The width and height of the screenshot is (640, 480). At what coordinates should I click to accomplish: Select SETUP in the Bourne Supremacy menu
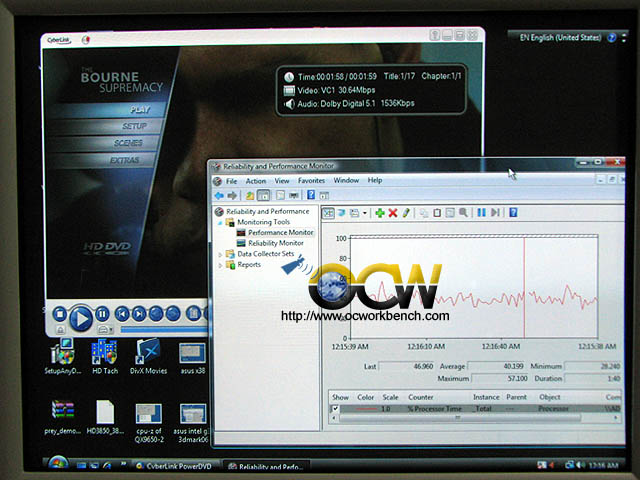pos(134,126)
